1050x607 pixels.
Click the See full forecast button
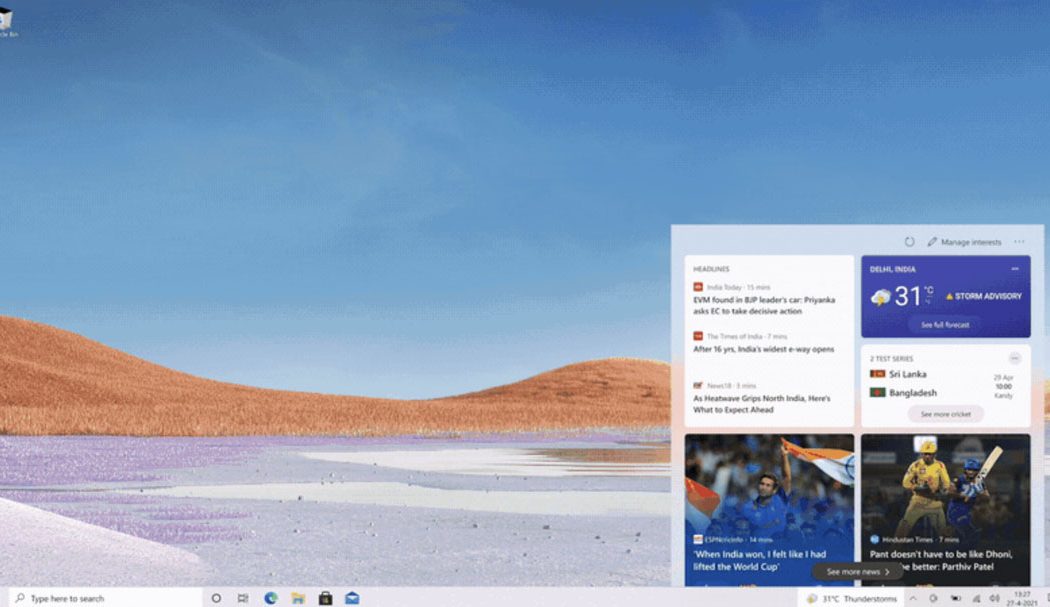coord(945,325)
